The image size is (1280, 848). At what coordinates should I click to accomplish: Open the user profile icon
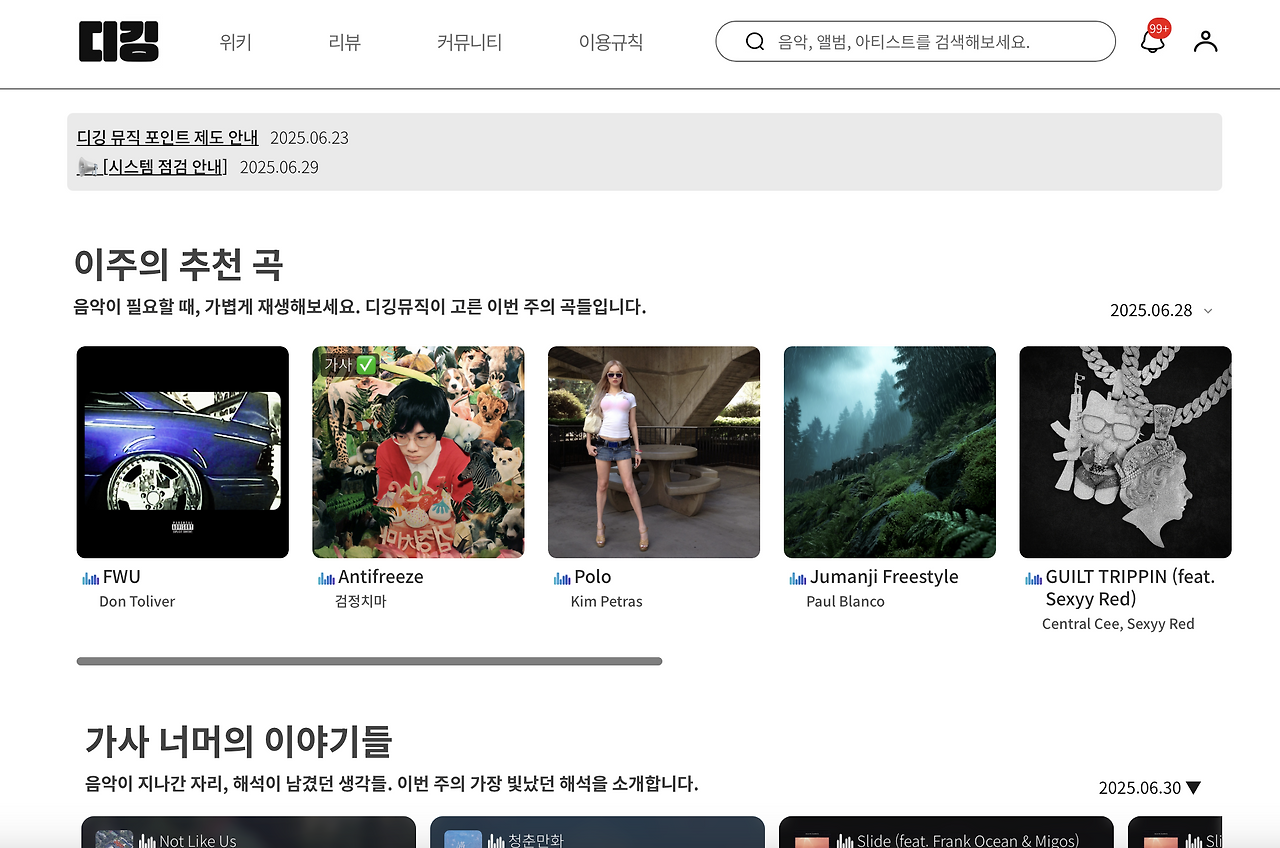(1206, 41)
